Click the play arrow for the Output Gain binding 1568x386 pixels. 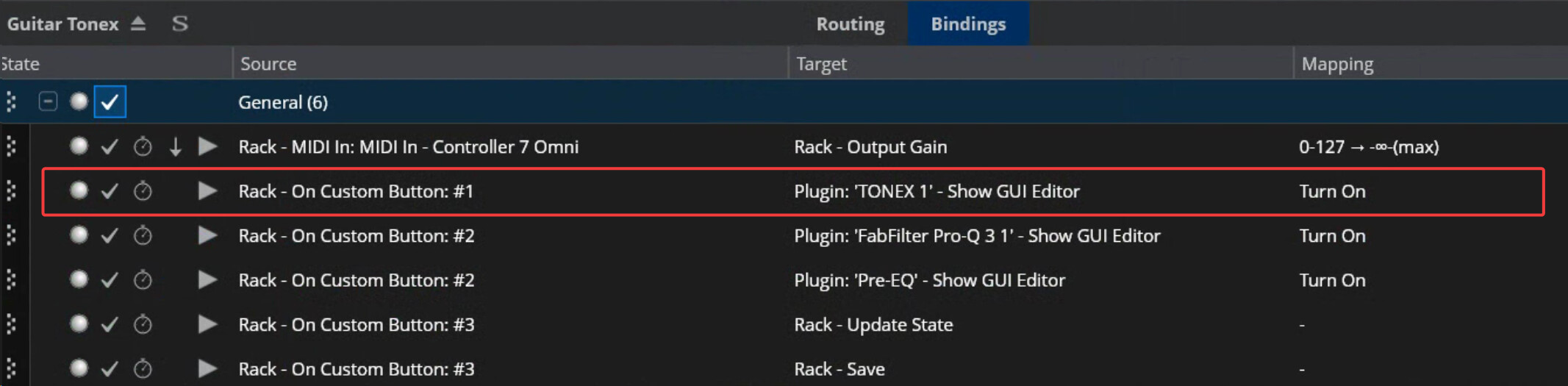208,146
